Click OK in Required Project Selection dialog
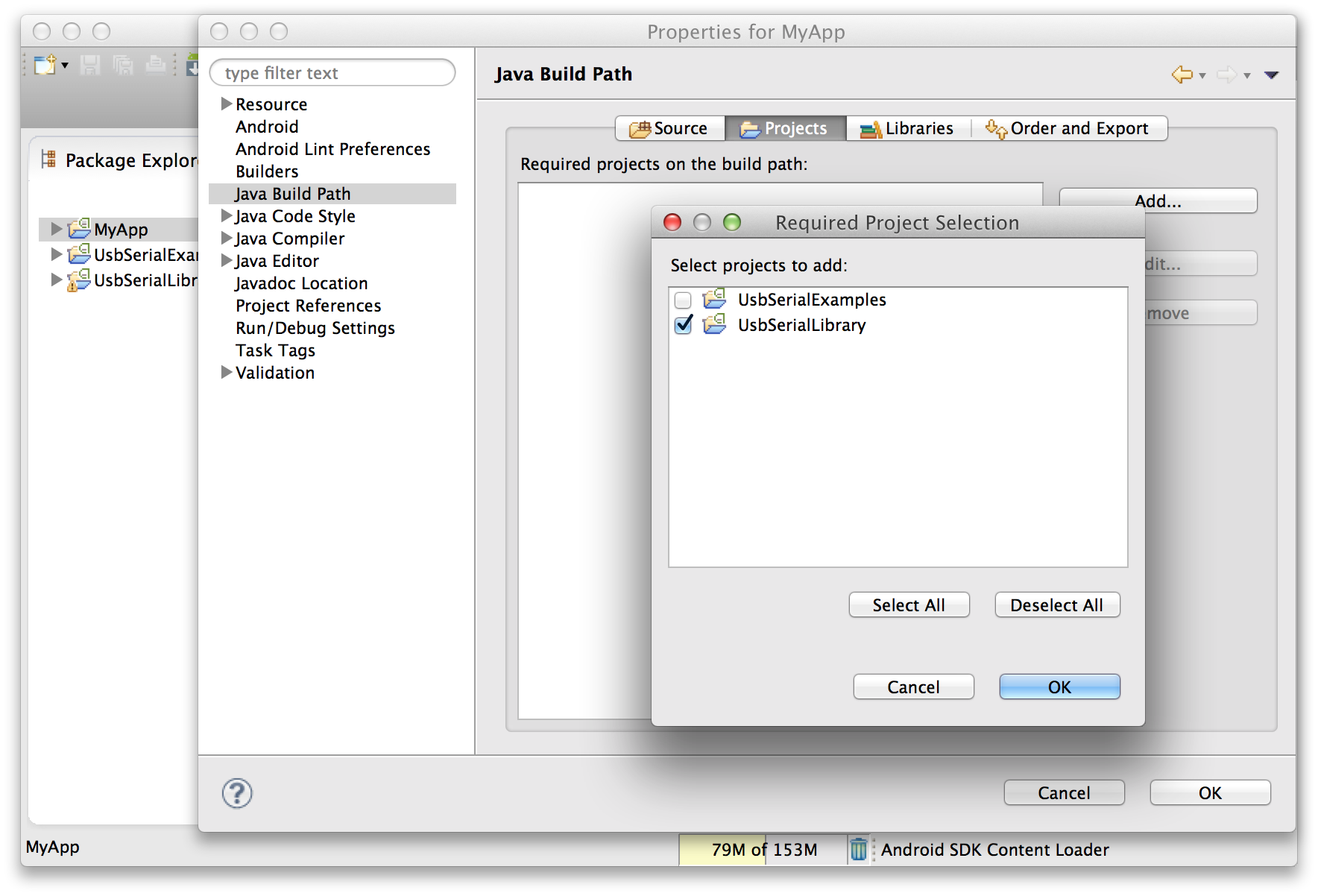1318x896 pixels. click(1059, 687)
